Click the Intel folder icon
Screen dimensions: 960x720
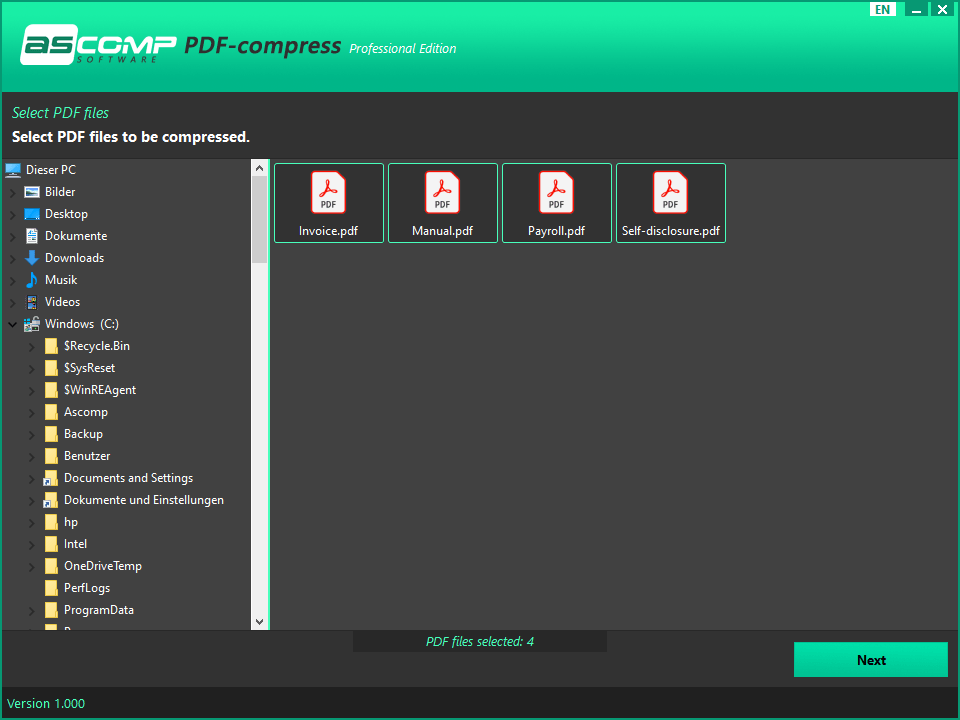click(x=51, y=544)
